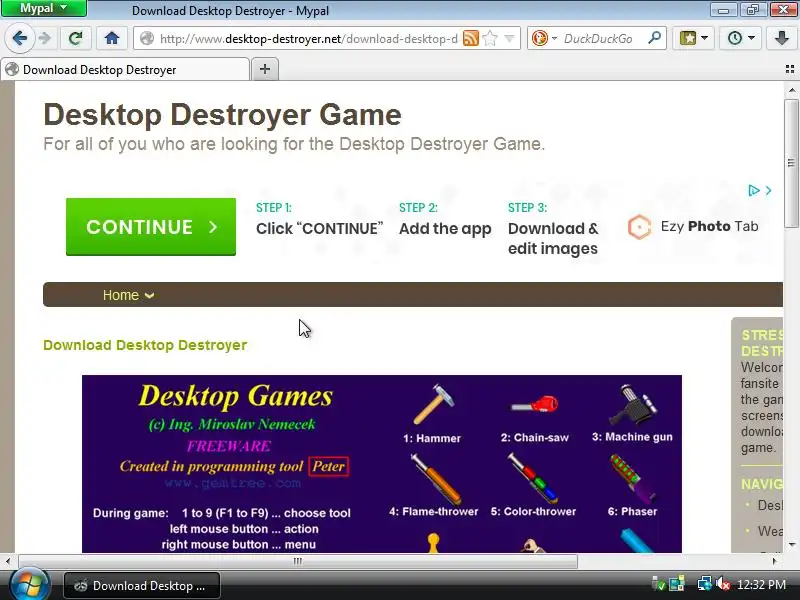The image size is (800, 600).
Task: Click the Download Desktop taskbar button
Action: (142, 586)
